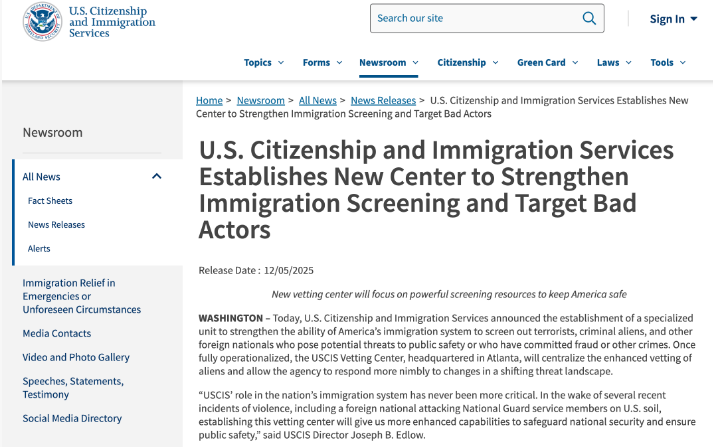The image size is (713, 447).
Task: Select Alerts in the sidebar
Action: tap(39, 249)
